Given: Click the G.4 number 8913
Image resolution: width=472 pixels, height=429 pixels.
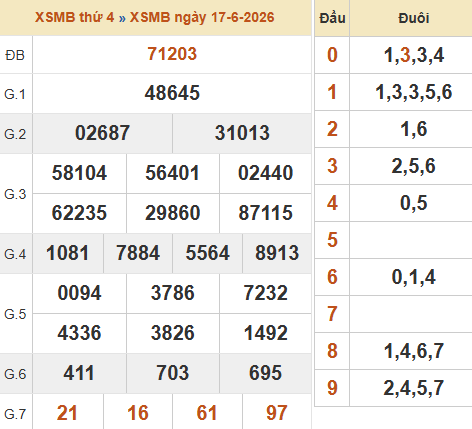Looking at the screenshot, I should [277, 253].
